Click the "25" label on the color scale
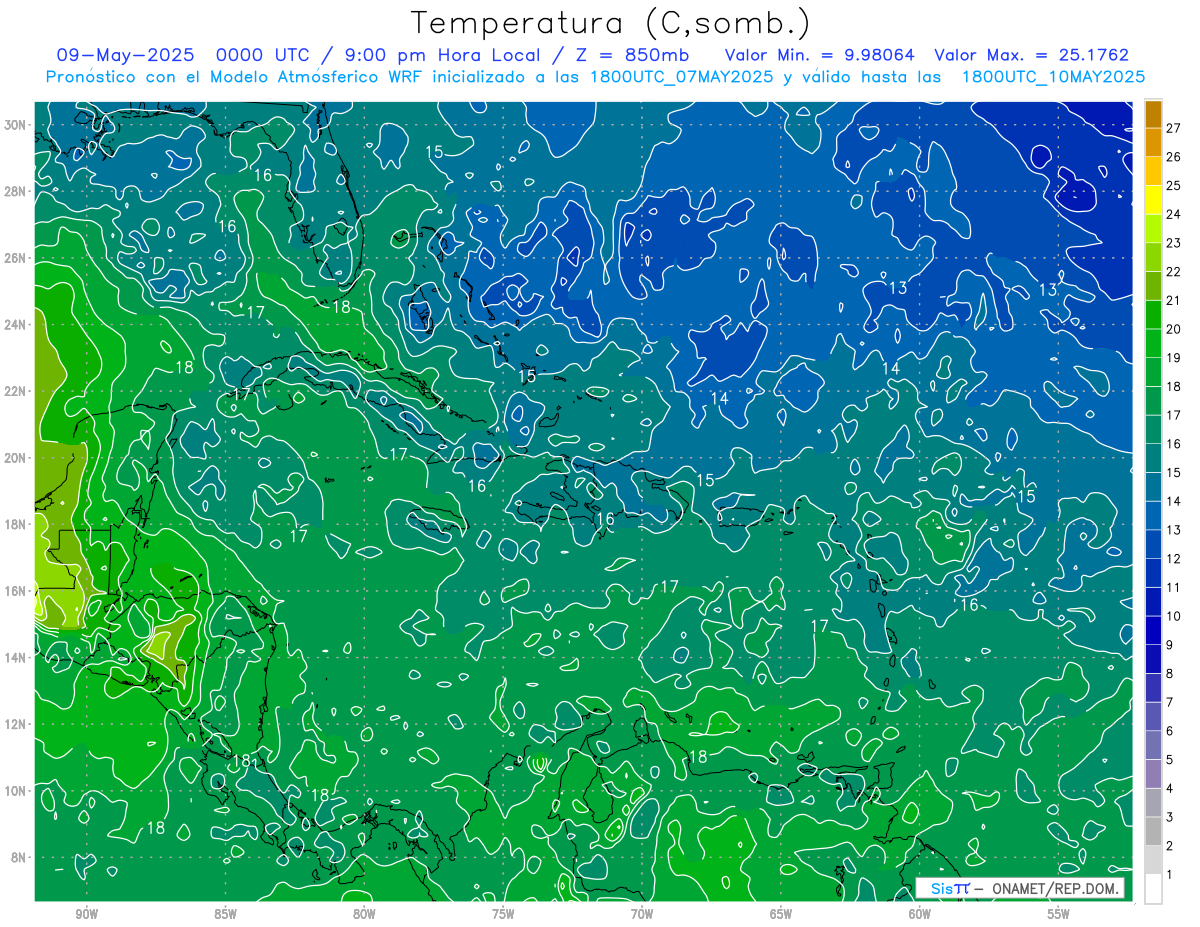Image resolution: width=1200 pixels, height=927 pixels. pyautogui.click(x=1173, y=185)
